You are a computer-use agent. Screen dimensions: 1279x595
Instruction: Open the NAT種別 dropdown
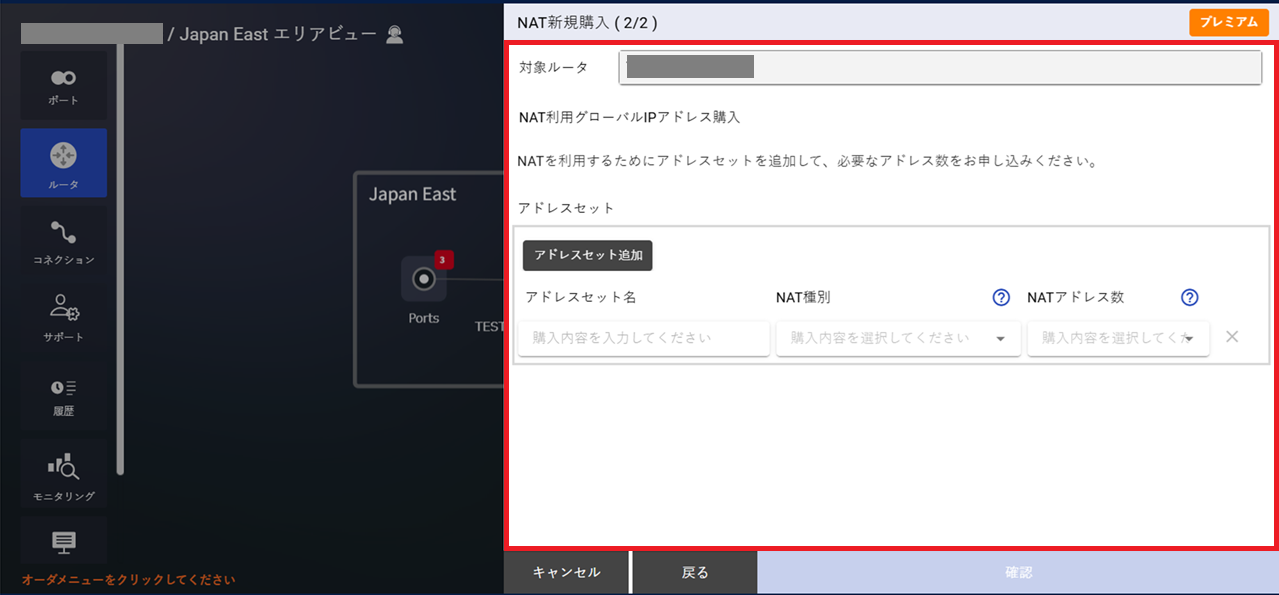(x=898, y=338)
